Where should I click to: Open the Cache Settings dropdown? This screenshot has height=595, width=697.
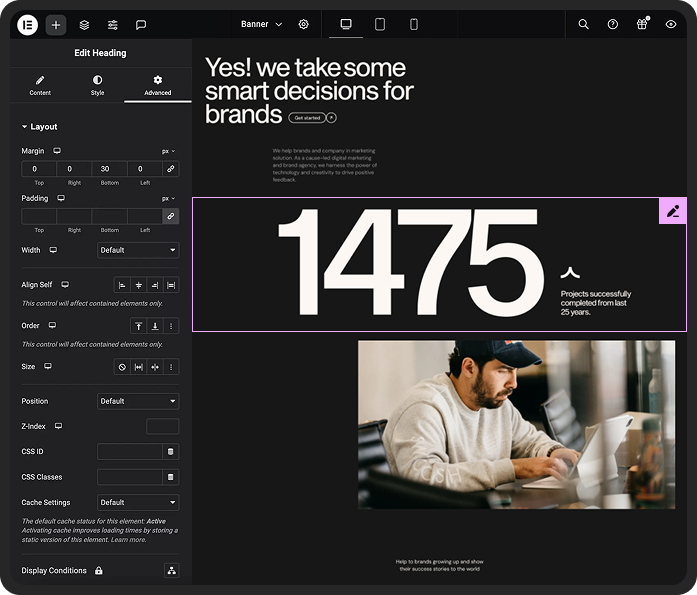138,502
